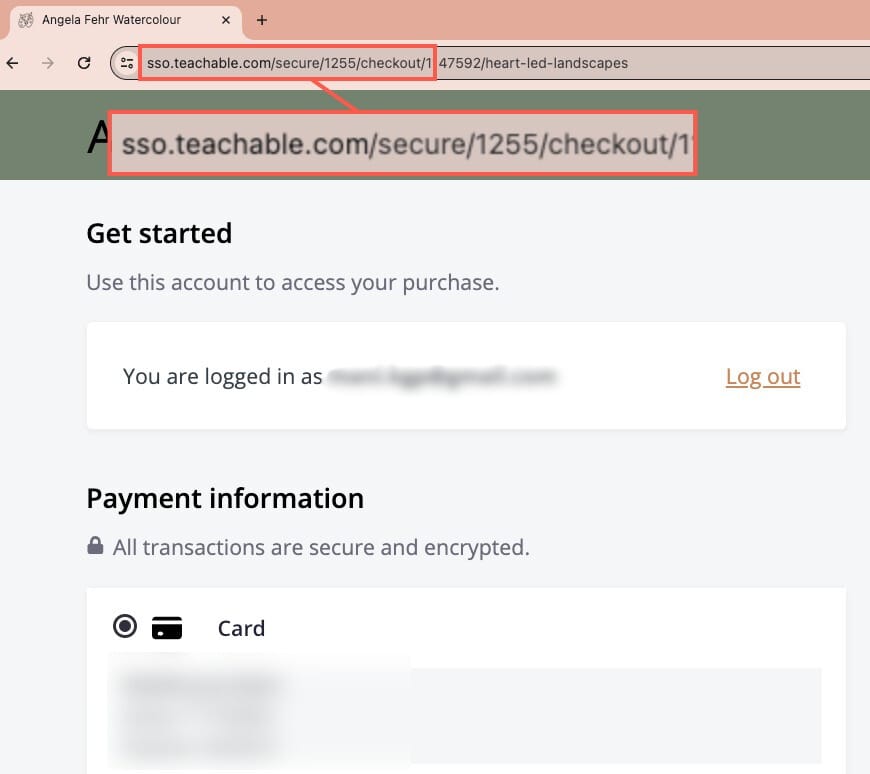Click the blurred card details field
This screenshot has width=870, height=774.
(465, 716)
